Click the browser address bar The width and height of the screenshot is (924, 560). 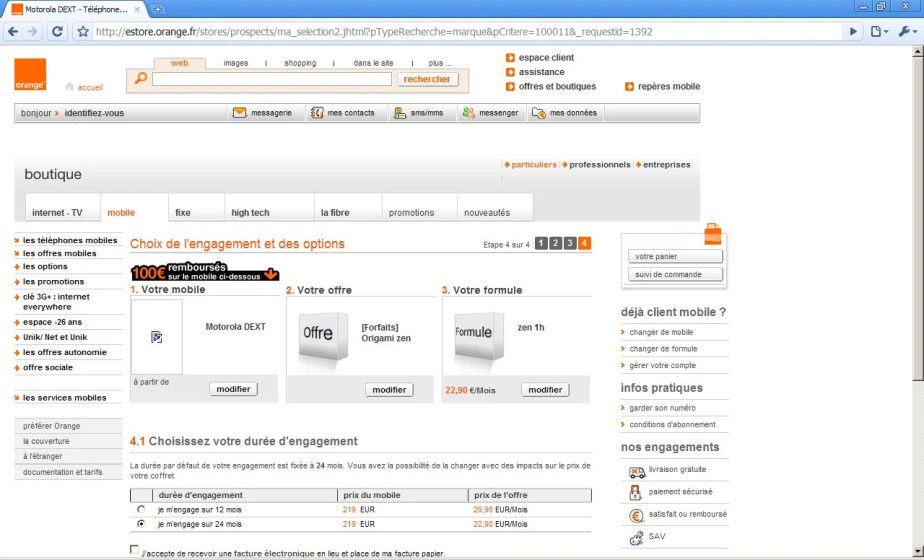coord(468,32)
